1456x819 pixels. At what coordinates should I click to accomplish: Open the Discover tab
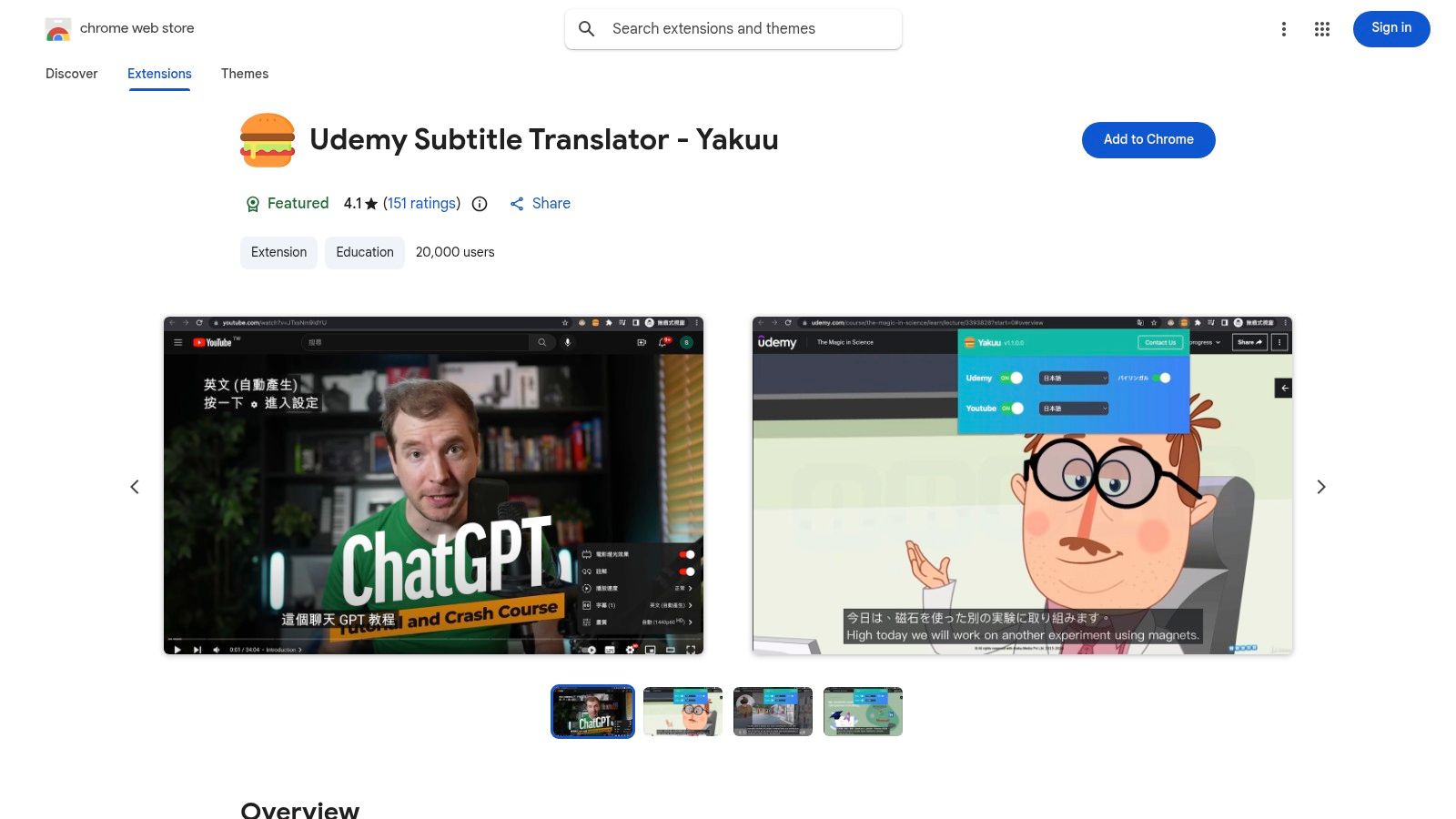click(x=71, y=74)
